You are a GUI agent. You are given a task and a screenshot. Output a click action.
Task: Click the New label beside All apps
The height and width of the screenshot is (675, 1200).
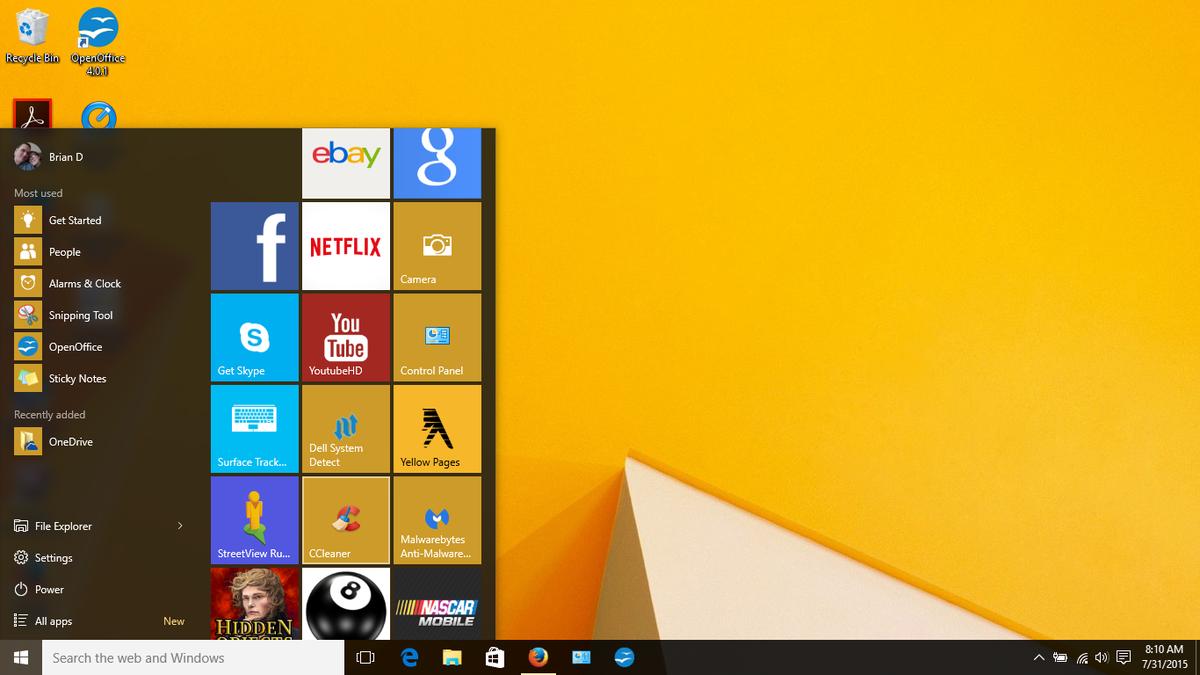pyautogui.click(x=174, y=621)
